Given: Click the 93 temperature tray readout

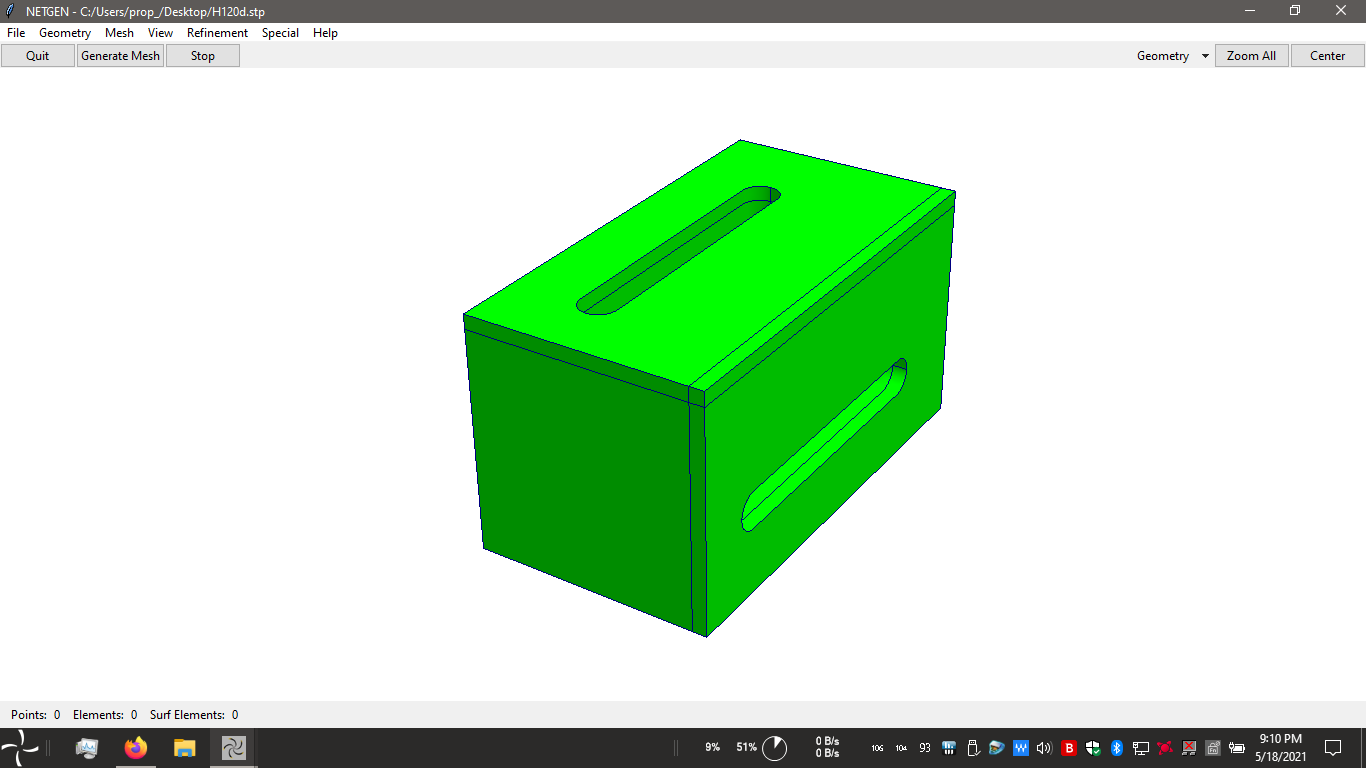Looking at the screenshot, I should [x=925, y=748].
